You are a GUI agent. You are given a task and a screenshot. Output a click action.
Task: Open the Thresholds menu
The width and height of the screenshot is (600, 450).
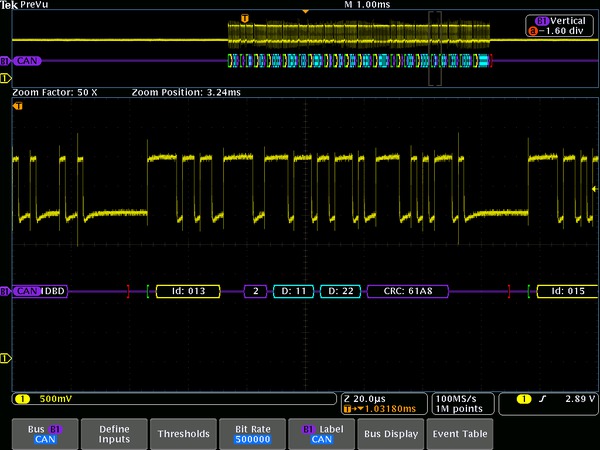pyautogui.click(x=183, y=433)
